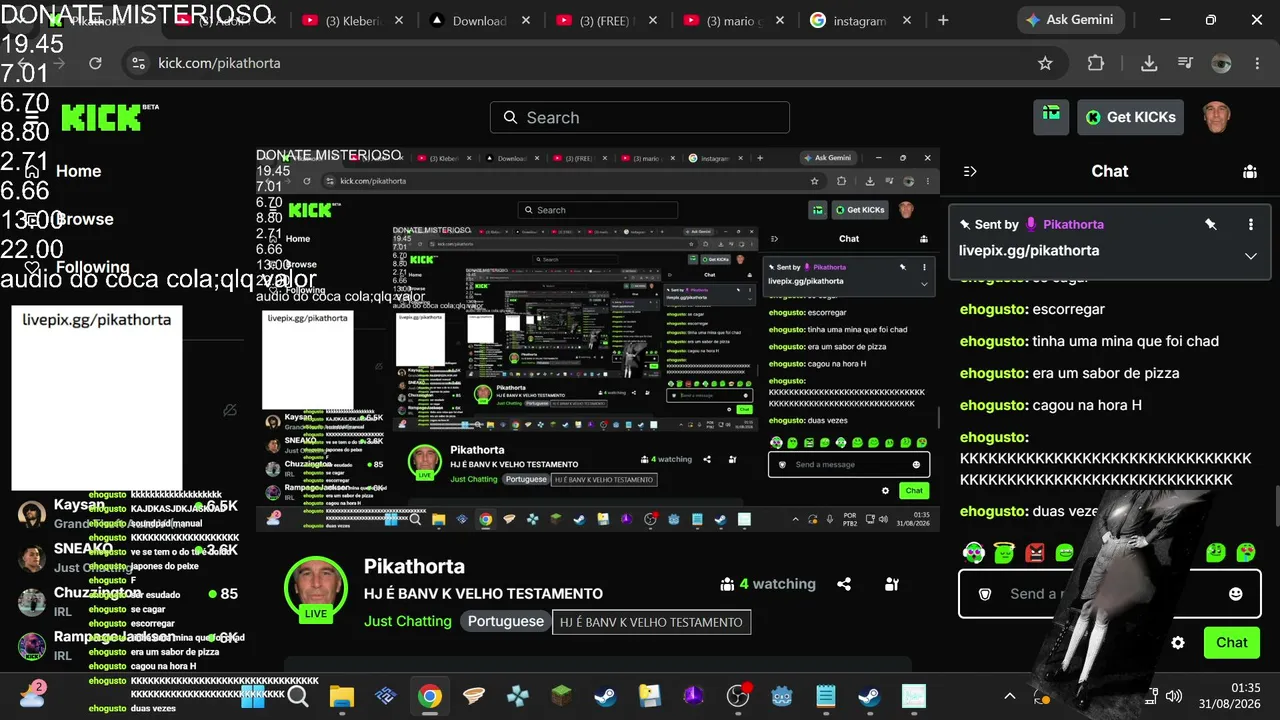Open Windows taskbar search
This screenshot has width=1280, height=720.
click(298, 696)
